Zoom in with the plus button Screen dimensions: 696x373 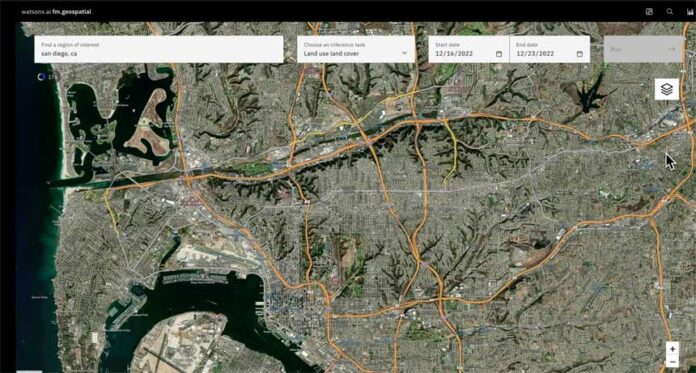tap(672, 349)
